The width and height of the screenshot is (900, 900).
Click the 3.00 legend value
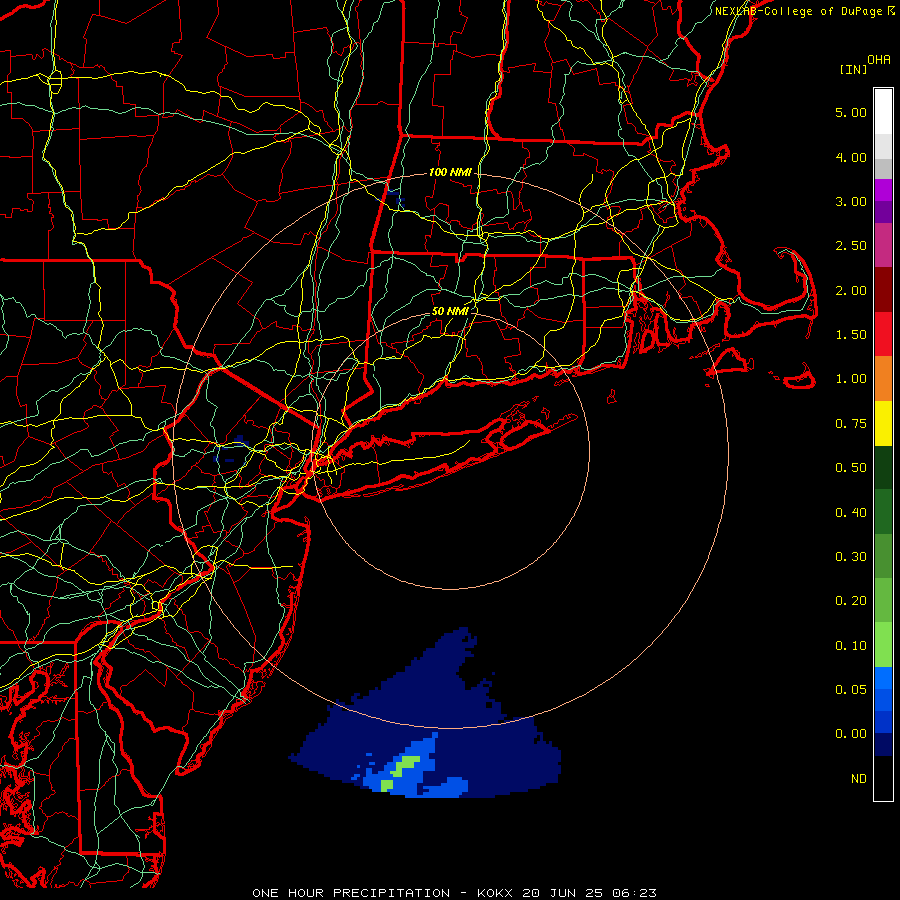pyautogui.click(x=851, y=201)
